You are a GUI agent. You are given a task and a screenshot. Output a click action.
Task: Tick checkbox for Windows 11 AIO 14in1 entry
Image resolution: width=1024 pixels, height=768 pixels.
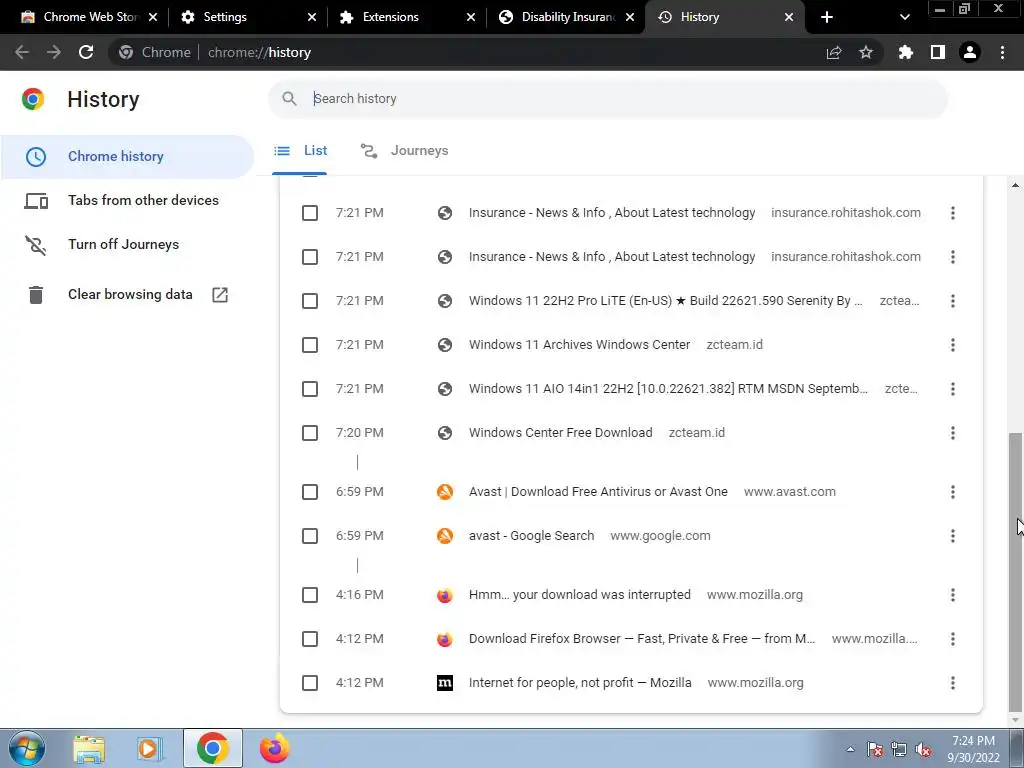click(x=310, y=389)
